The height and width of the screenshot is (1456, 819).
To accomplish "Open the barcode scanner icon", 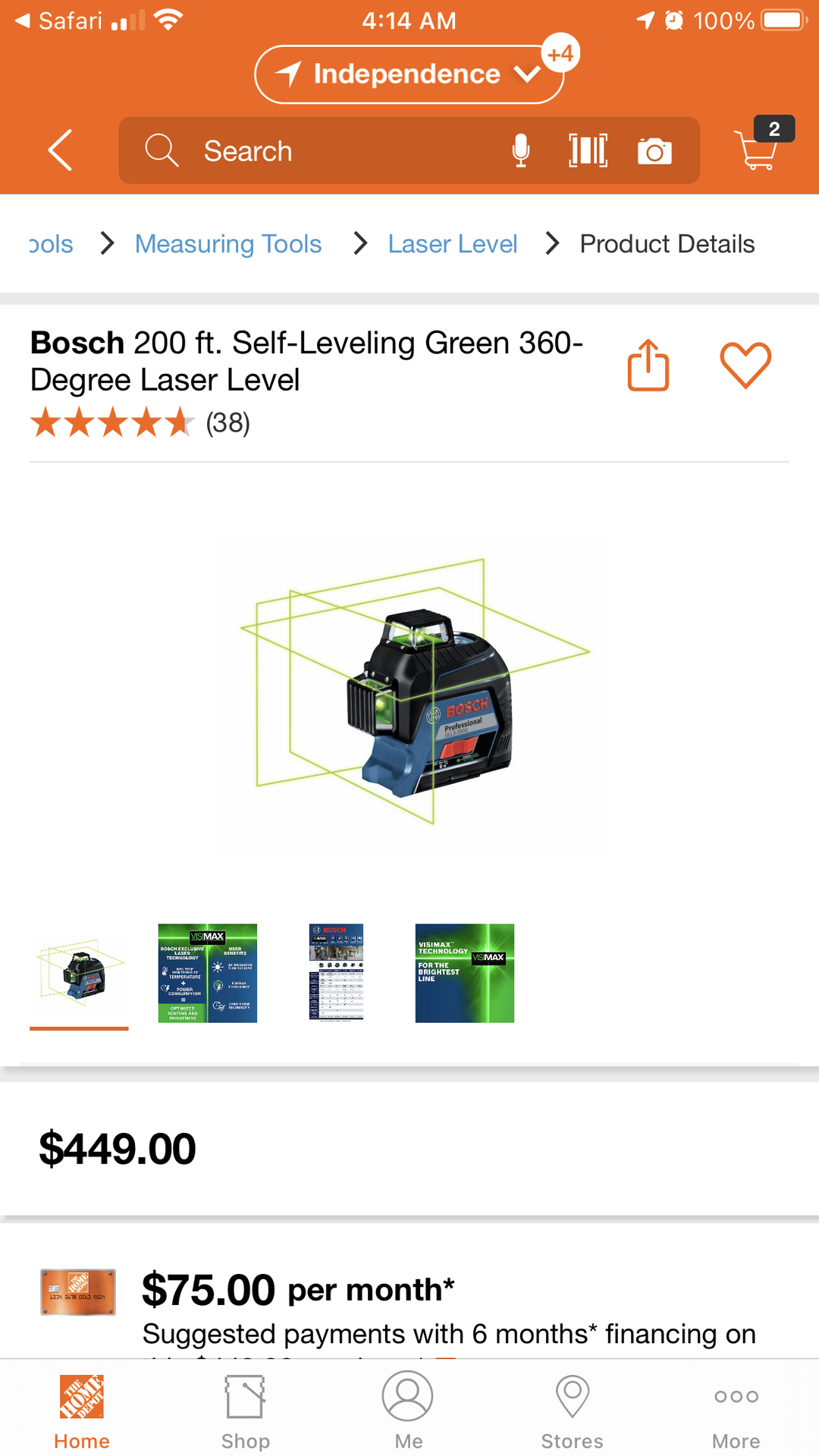I will (588, 150).
